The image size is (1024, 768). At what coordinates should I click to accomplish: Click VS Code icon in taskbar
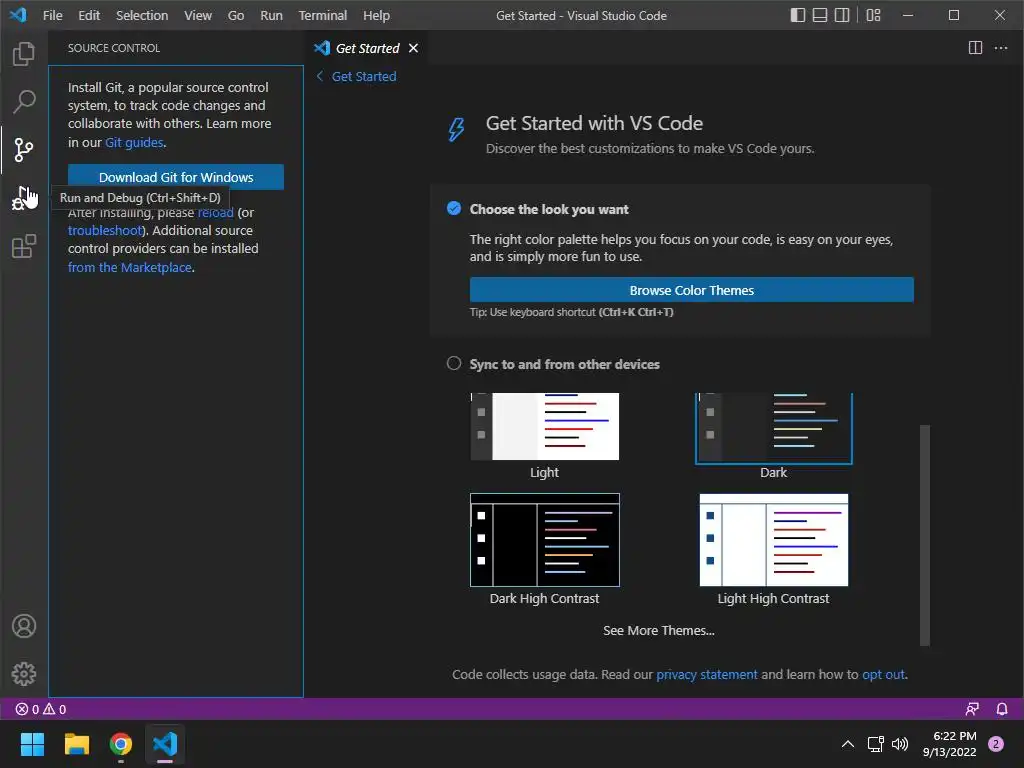(x=165, y=744)
